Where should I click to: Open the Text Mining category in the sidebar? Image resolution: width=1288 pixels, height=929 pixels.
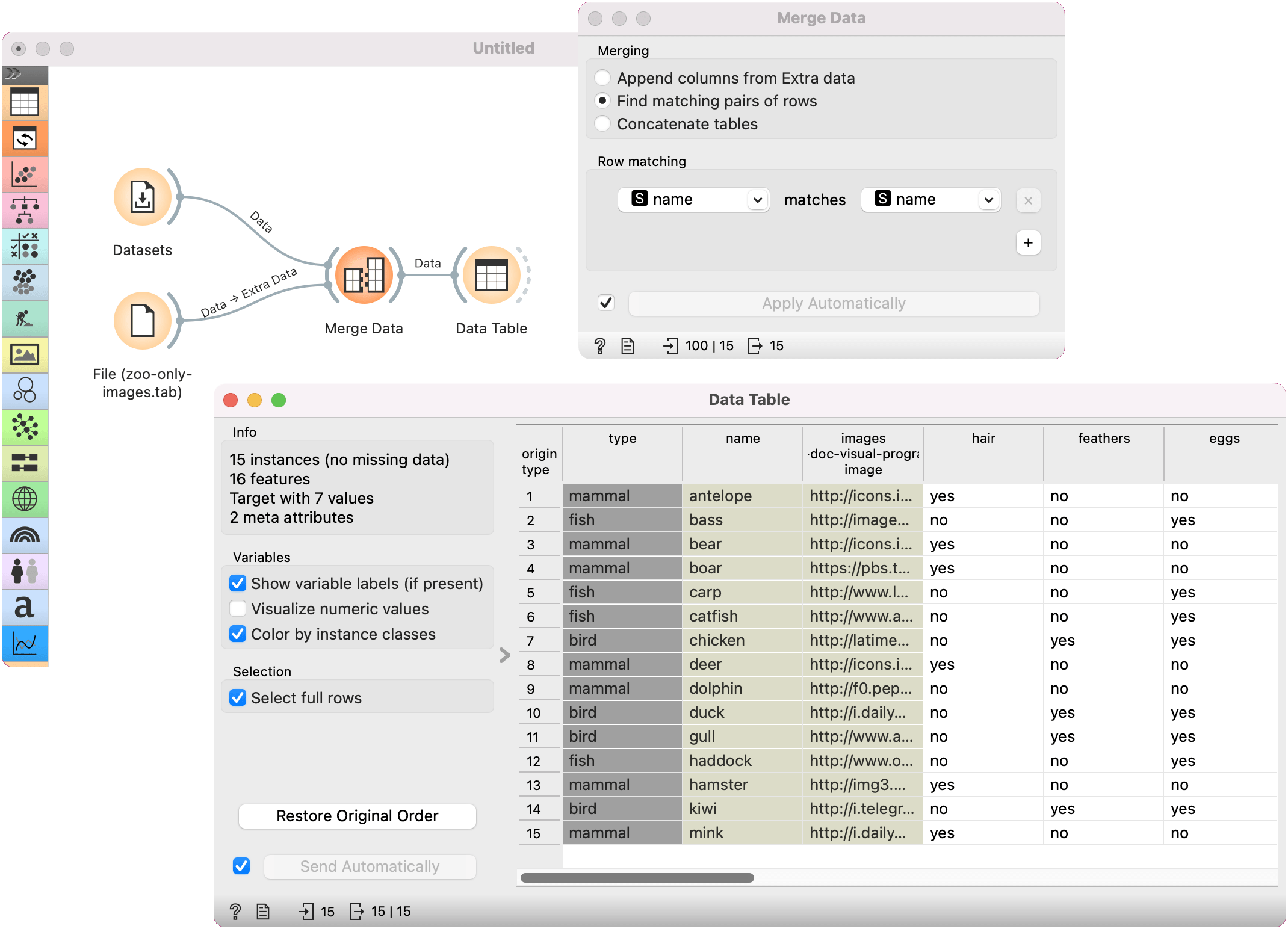click(24, 607)
